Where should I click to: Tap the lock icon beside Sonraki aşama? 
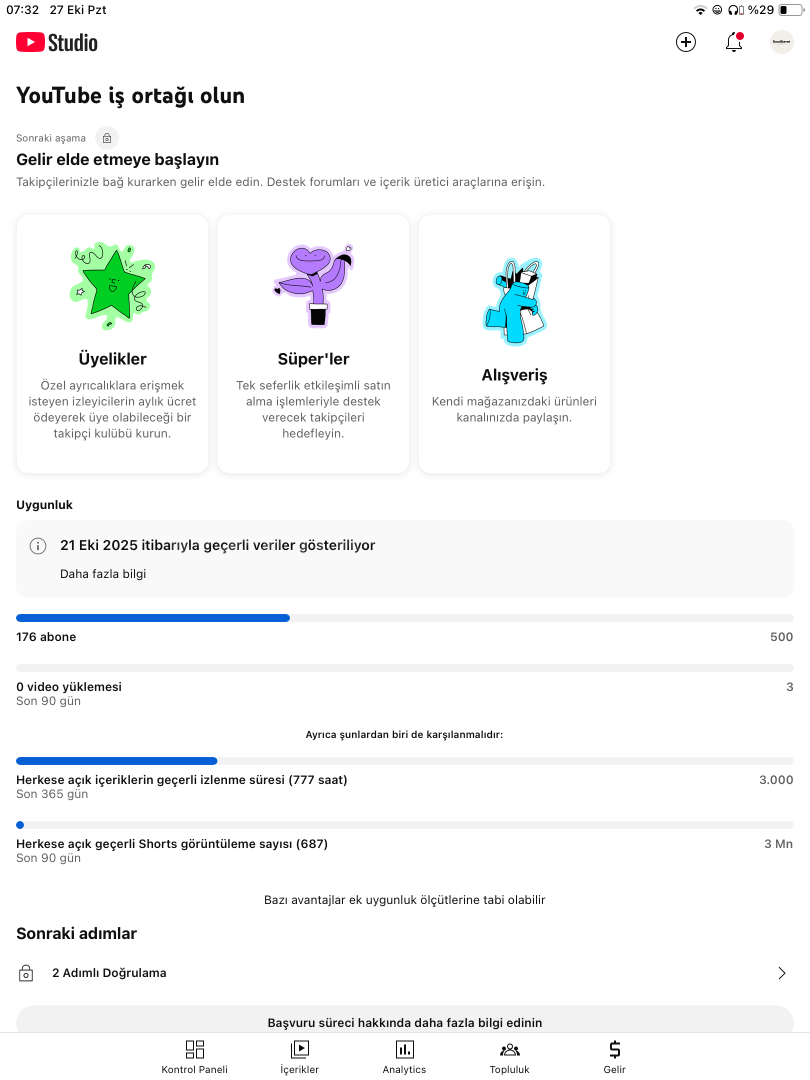[x=107, y=138]
